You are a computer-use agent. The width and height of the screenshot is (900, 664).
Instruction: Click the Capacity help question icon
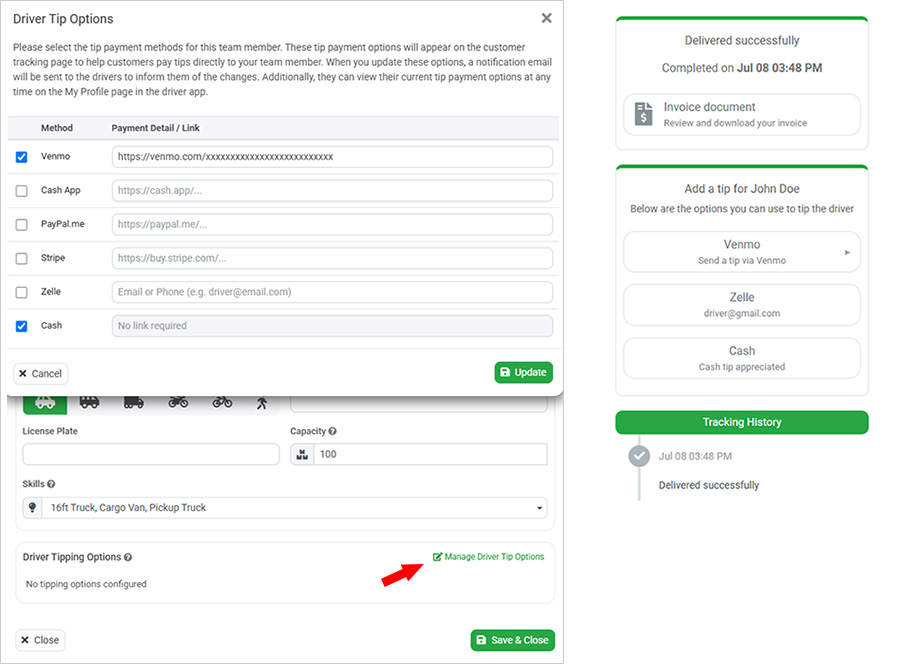332,431
